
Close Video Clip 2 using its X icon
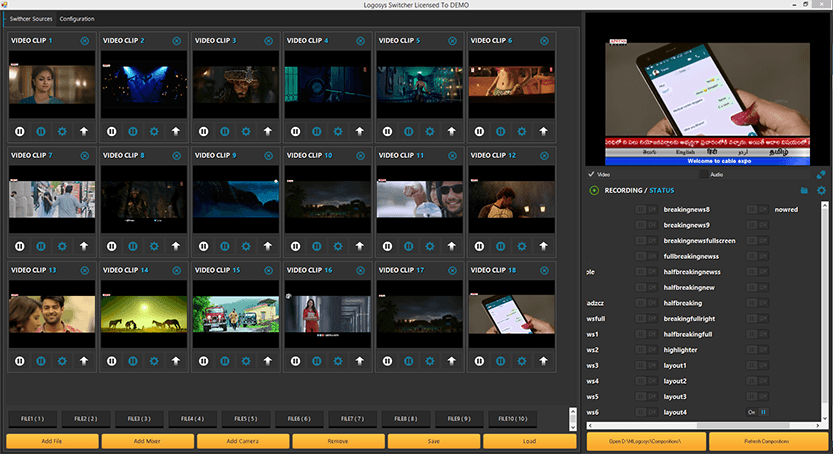(x=176, y=41)
